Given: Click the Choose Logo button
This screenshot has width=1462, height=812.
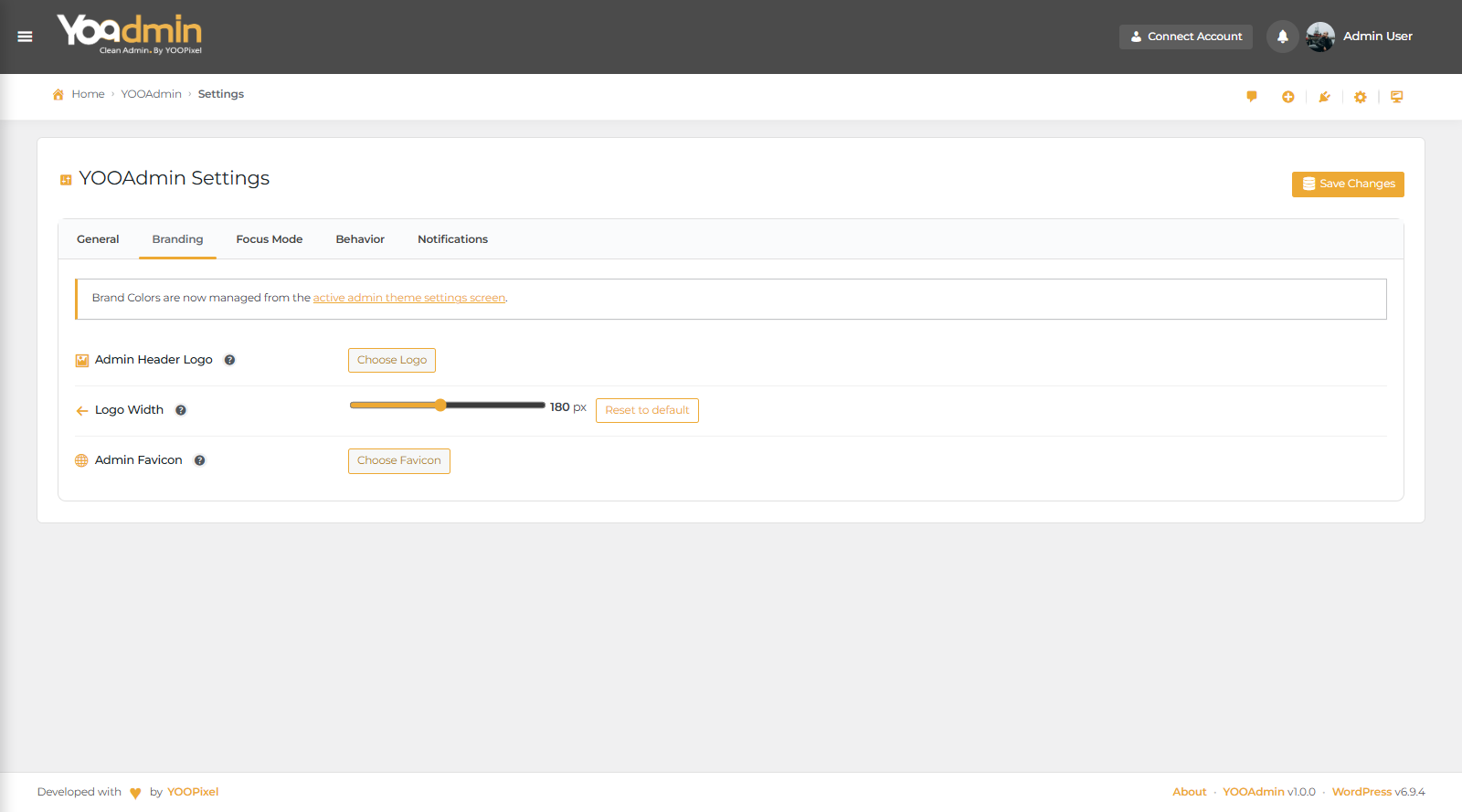Looking at the screenshot, I should [x=392, y=360].
